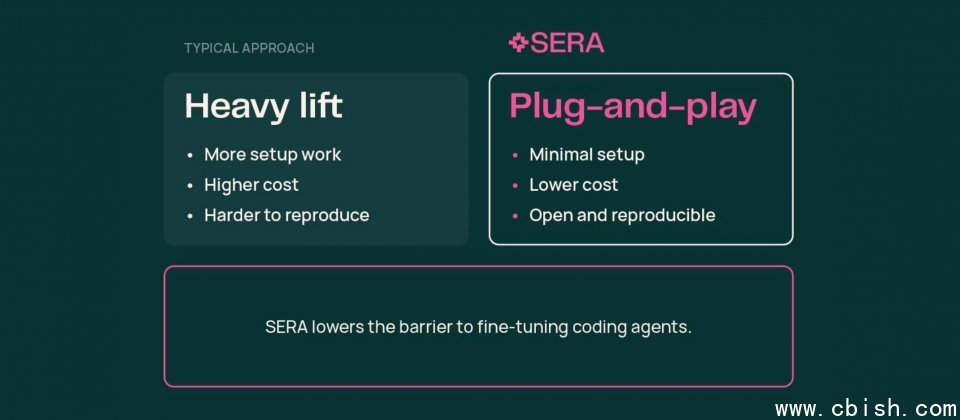
Task: Select the Open and reproducible item
Action: [622, 215]
